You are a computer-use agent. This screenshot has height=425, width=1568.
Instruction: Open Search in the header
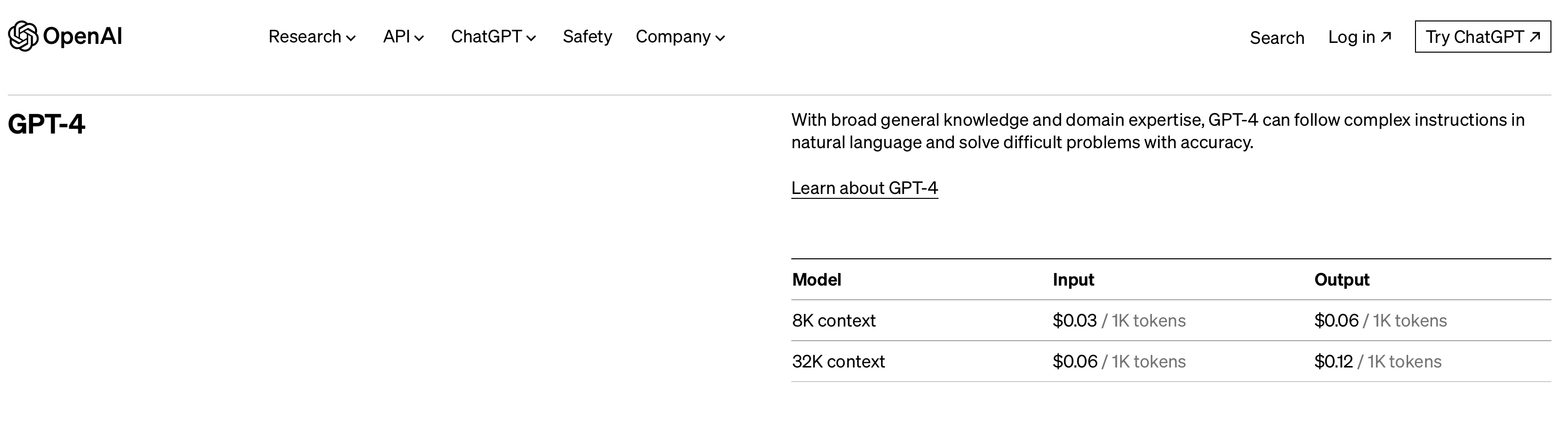[1277, 38]
